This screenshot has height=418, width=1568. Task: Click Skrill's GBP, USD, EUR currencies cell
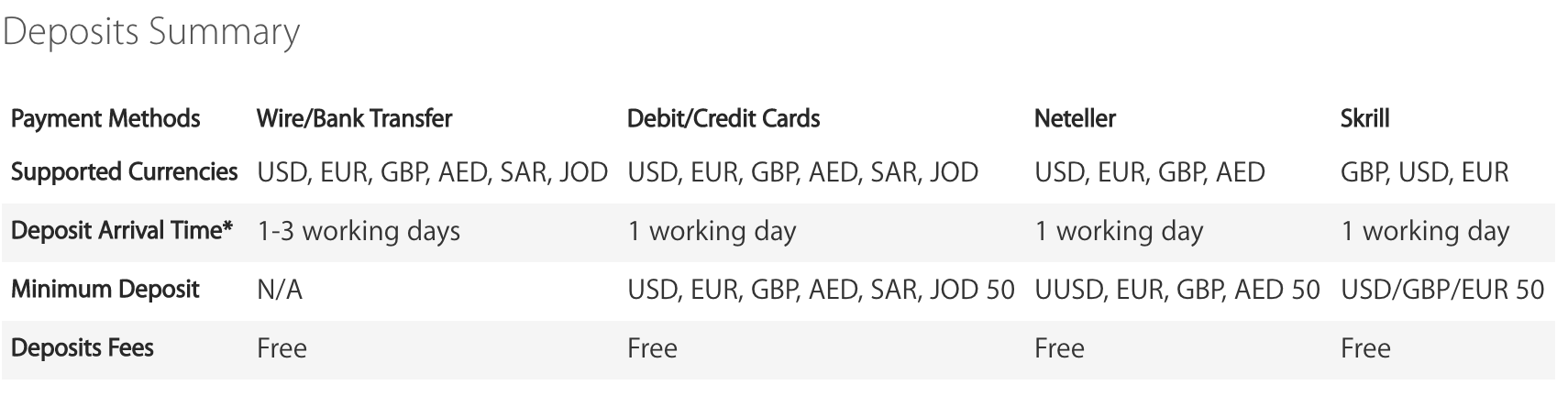pyautogui.click(x=1424, y=172)
